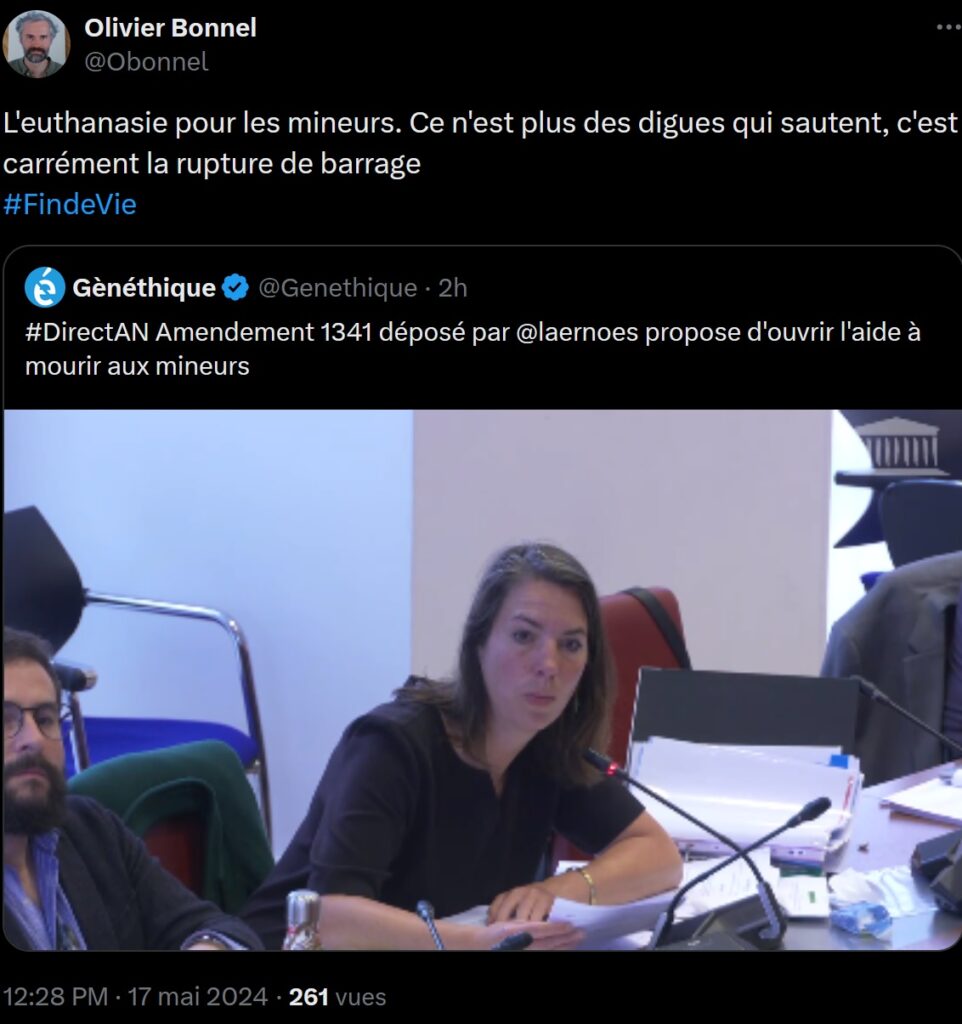The width and height of the screenshot is (962, 1024).
Task: Click the blue verified badge
Action: tap(235, 288)
